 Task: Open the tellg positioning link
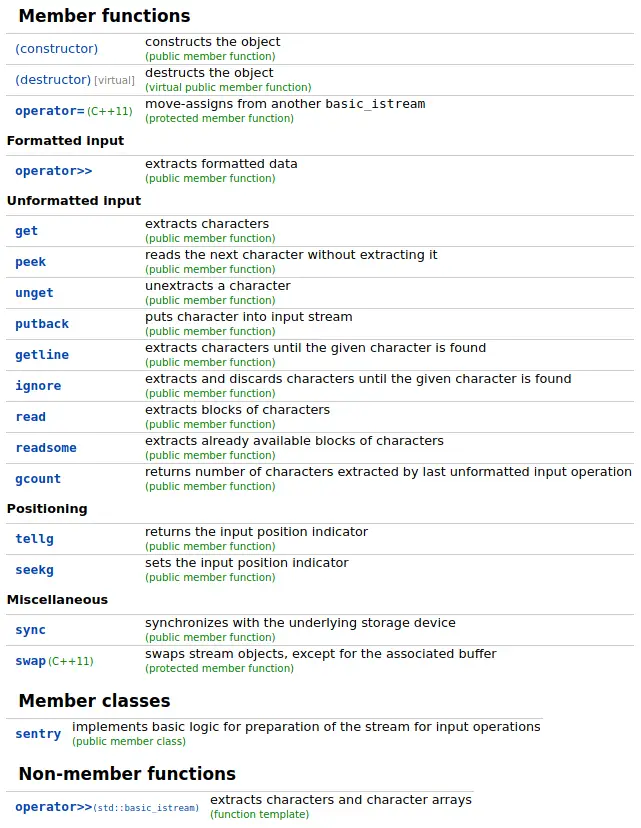click(34, 539)
